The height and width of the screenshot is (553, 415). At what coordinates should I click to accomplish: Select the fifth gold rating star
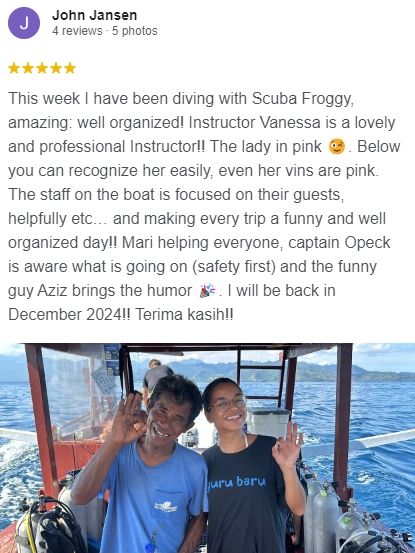(x=70, y=68)
